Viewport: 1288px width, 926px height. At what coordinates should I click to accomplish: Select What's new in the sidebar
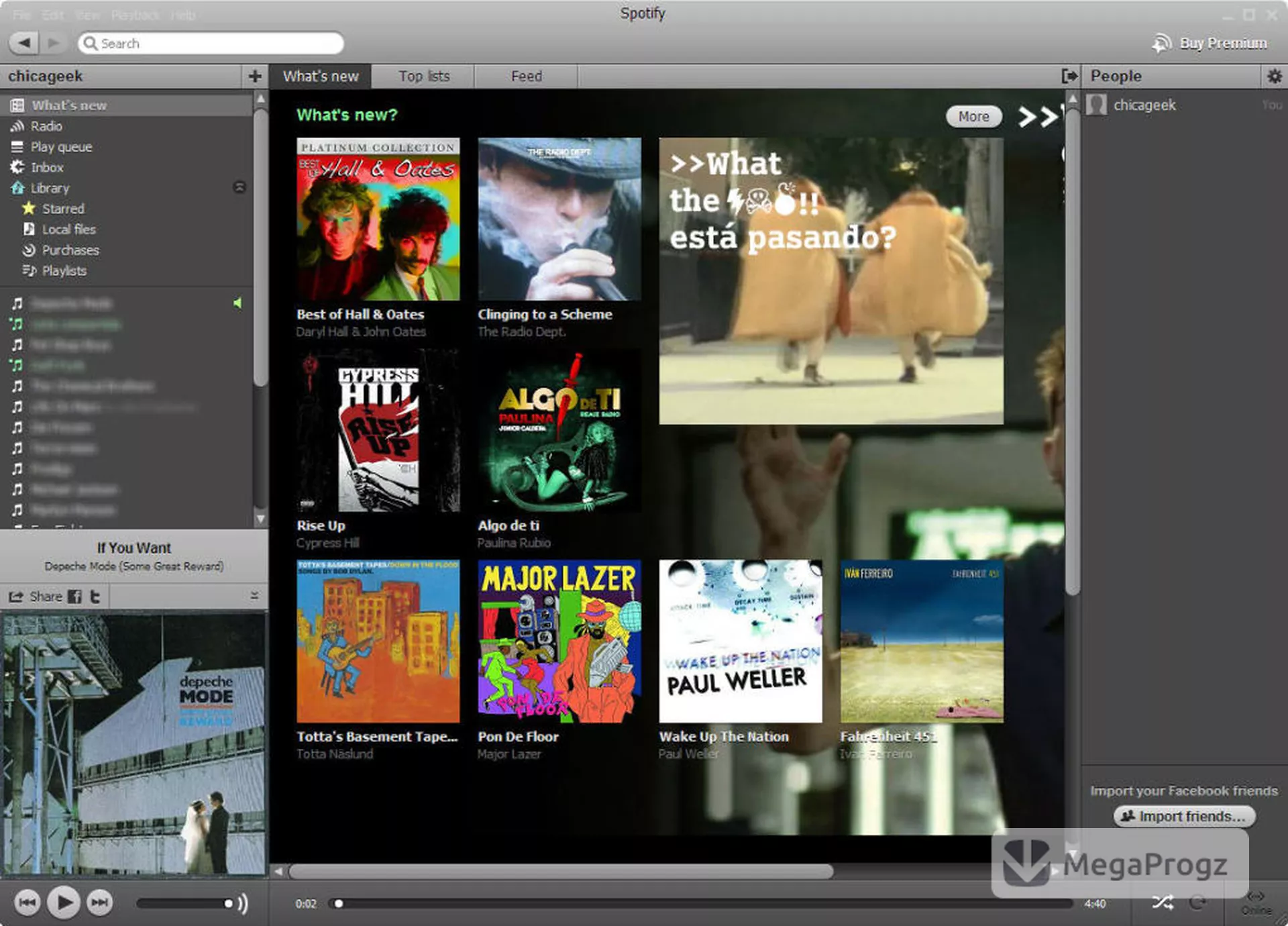(x=127, y=105)
